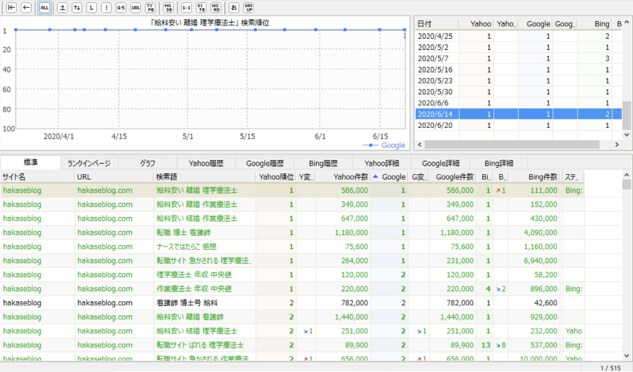This screenshot has width=633, height=372.
Task: Switch to the Yahoo履歴 tab
Action: 206,163
